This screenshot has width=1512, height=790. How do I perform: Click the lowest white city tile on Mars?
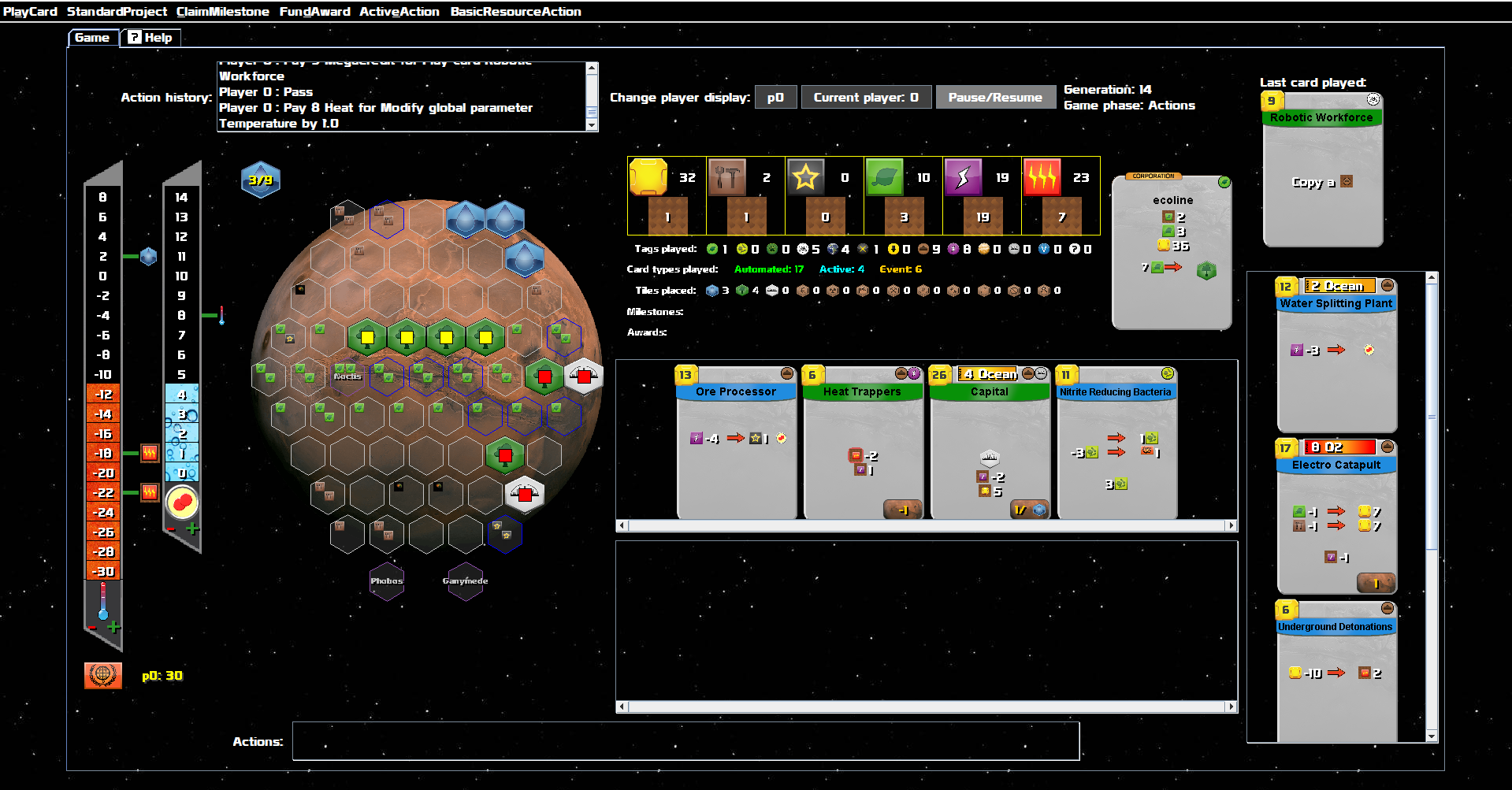[x=525, y=495]
